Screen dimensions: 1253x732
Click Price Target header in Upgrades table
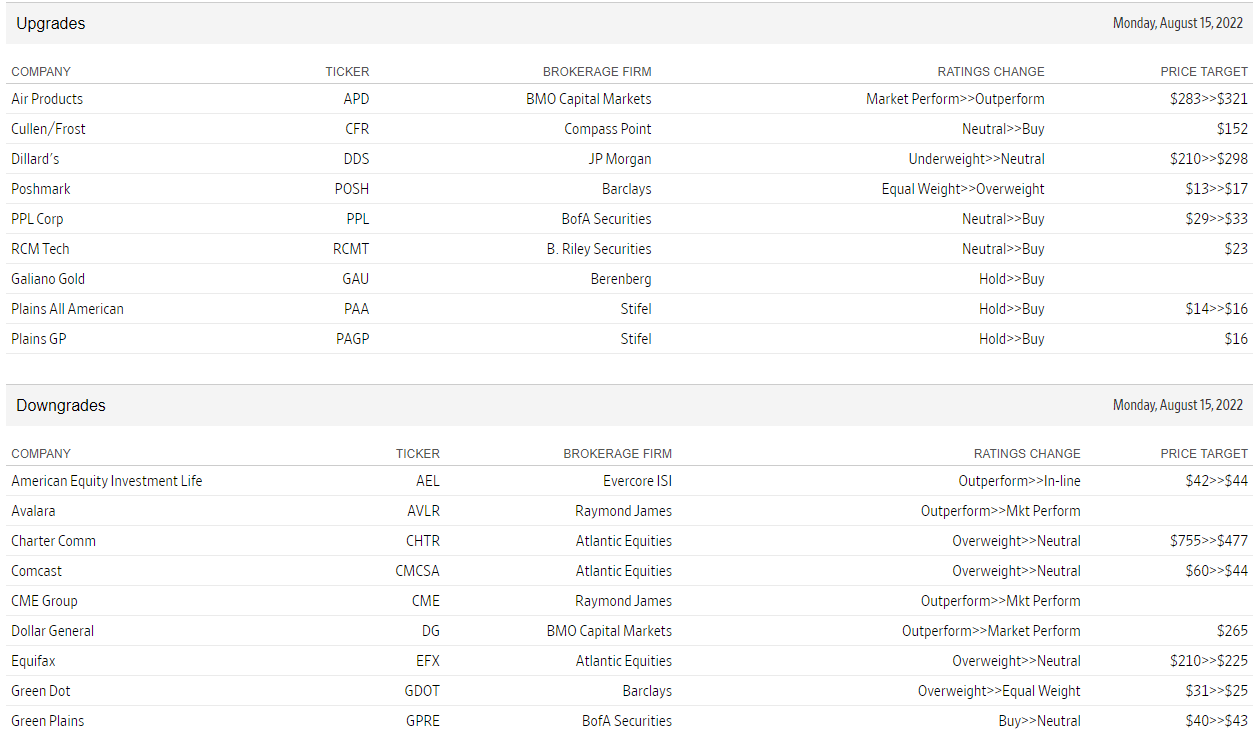pos(1204,72)
